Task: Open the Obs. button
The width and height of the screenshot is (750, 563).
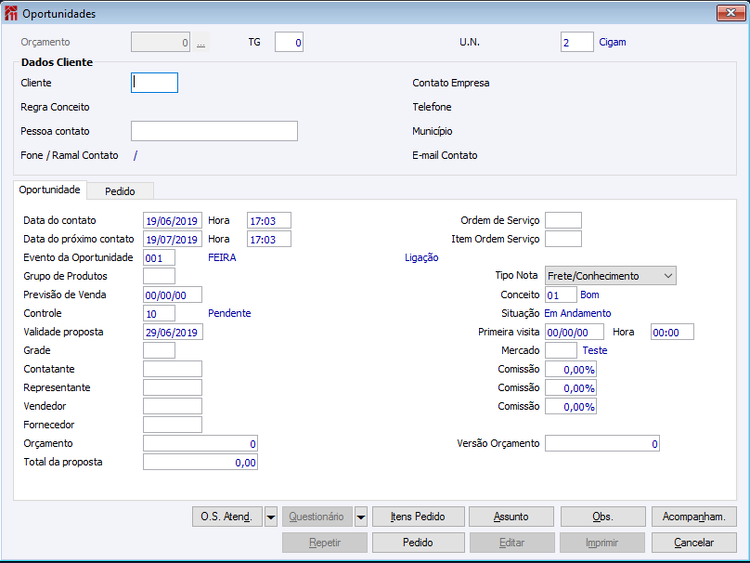Action: (603, 517)
